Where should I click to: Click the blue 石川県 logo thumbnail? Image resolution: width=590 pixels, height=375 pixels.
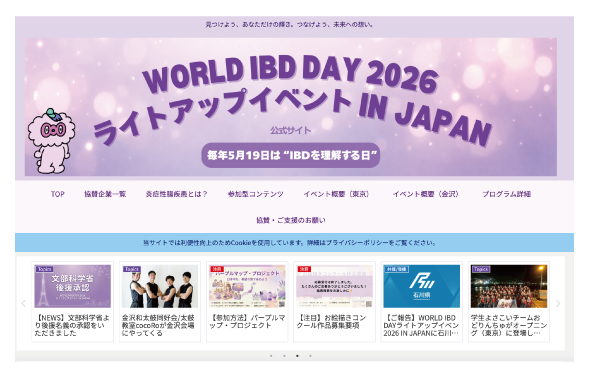point(422,286)
